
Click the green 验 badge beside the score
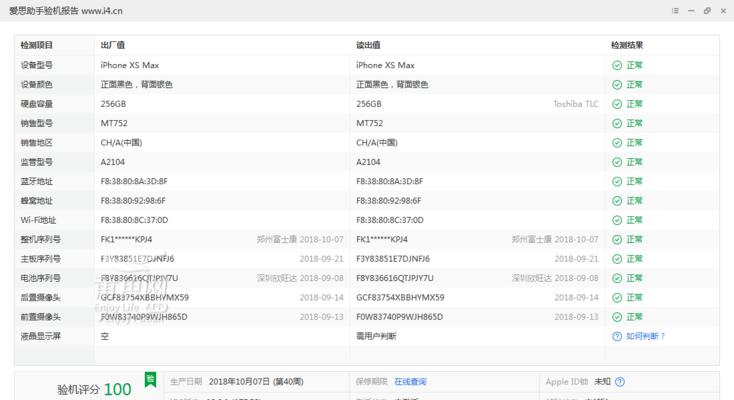click(x=150, y=379)
